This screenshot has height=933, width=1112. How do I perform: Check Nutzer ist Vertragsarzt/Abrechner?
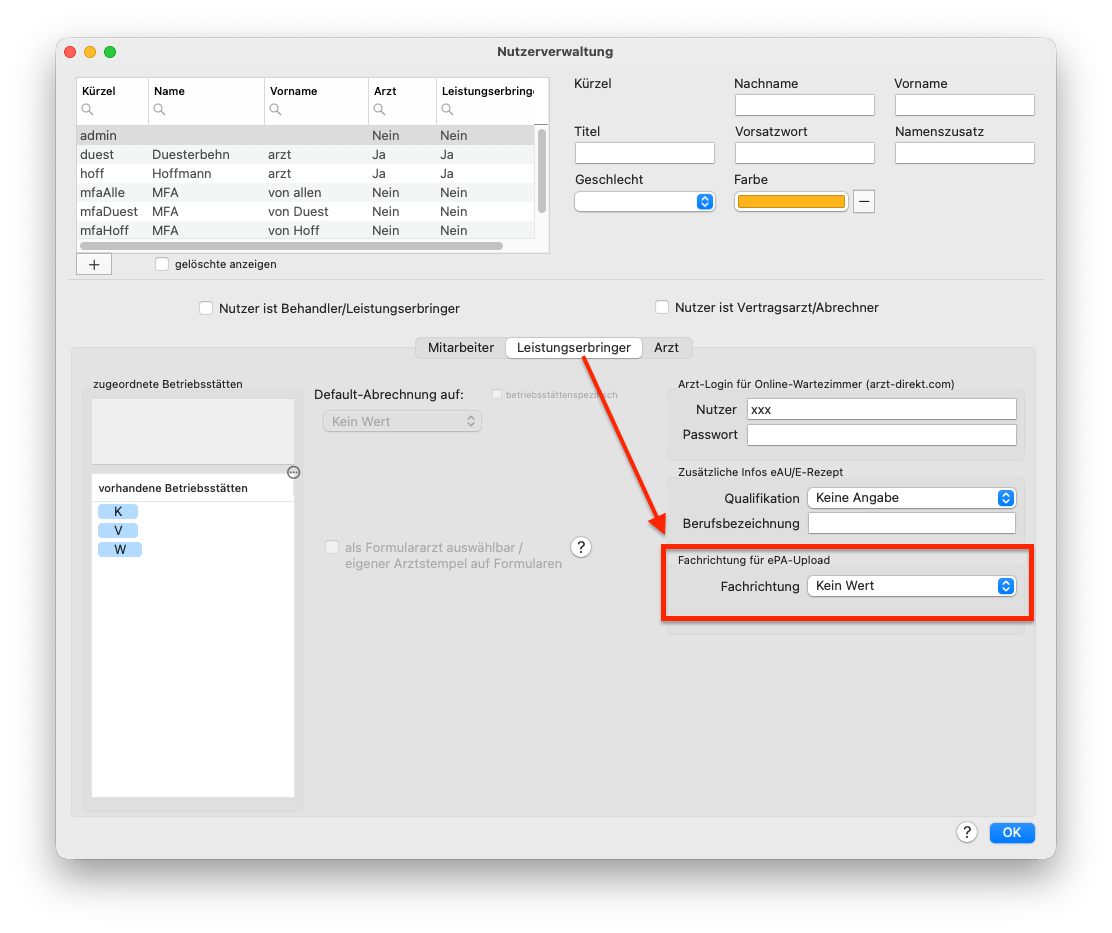[x=662, y=307]
